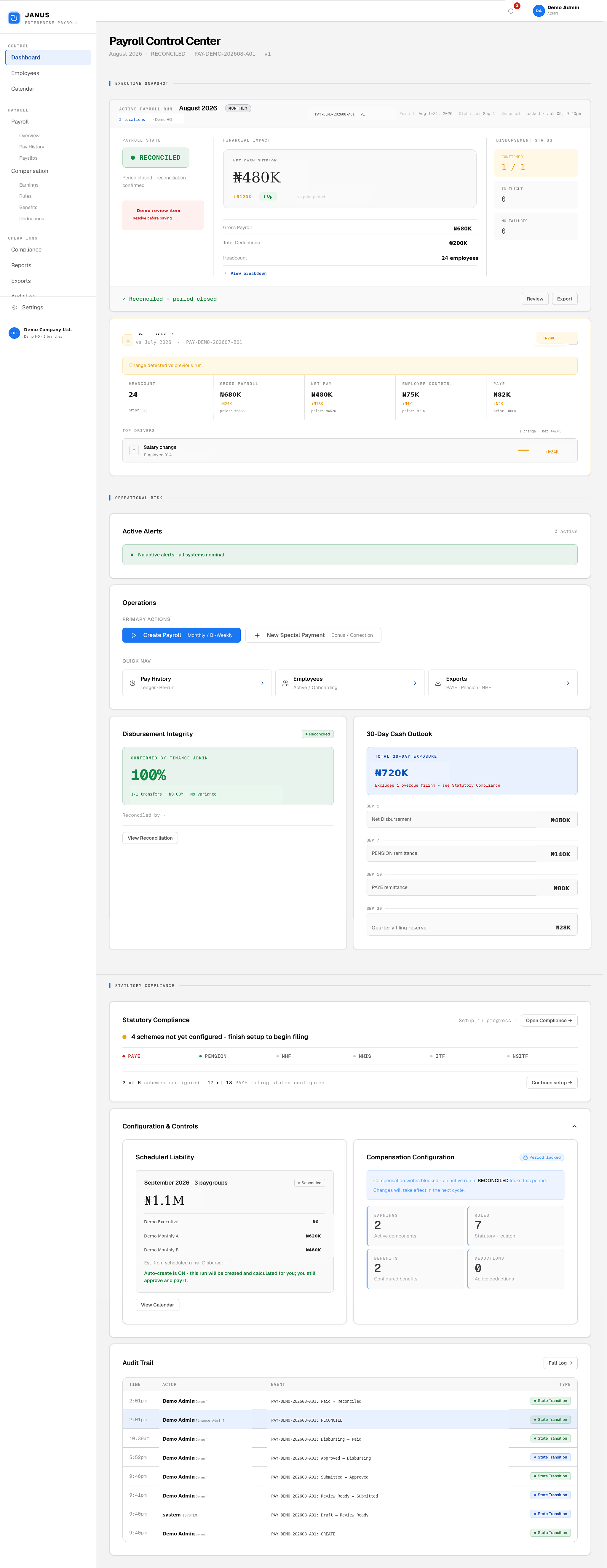Open Deductions sidebar sub-item
The width and height of the screenshot is (607, 1568).
pyautogui.click(x=31, y=219)
